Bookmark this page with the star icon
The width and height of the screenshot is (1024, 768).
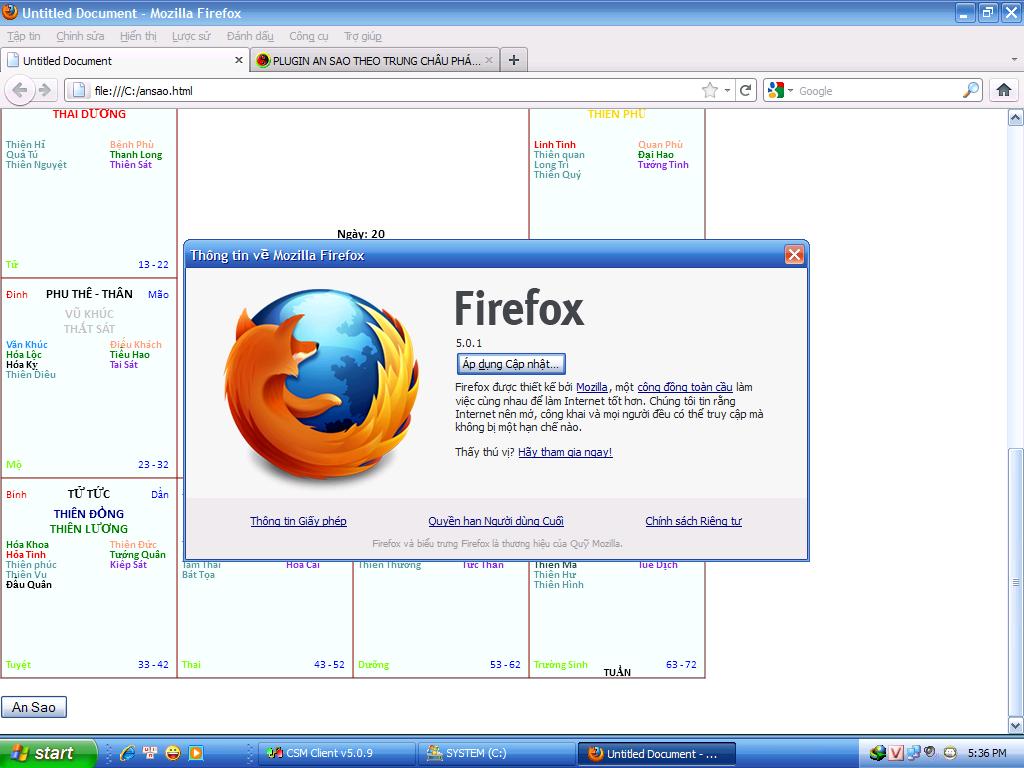(710, 90)
